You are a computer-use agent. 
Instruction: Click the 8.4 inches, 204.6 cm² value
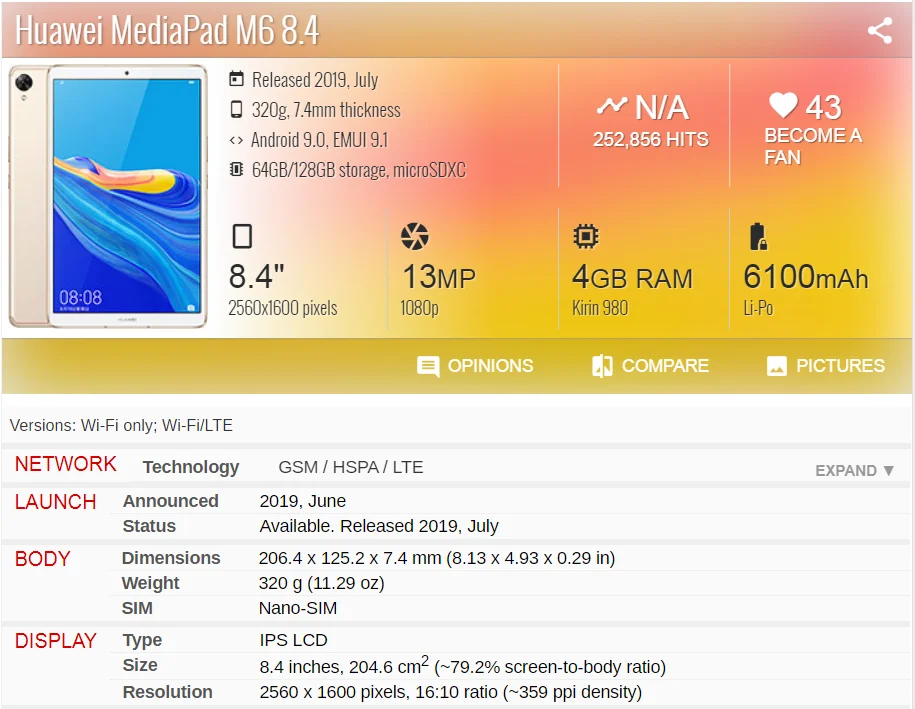pos(463,666)
